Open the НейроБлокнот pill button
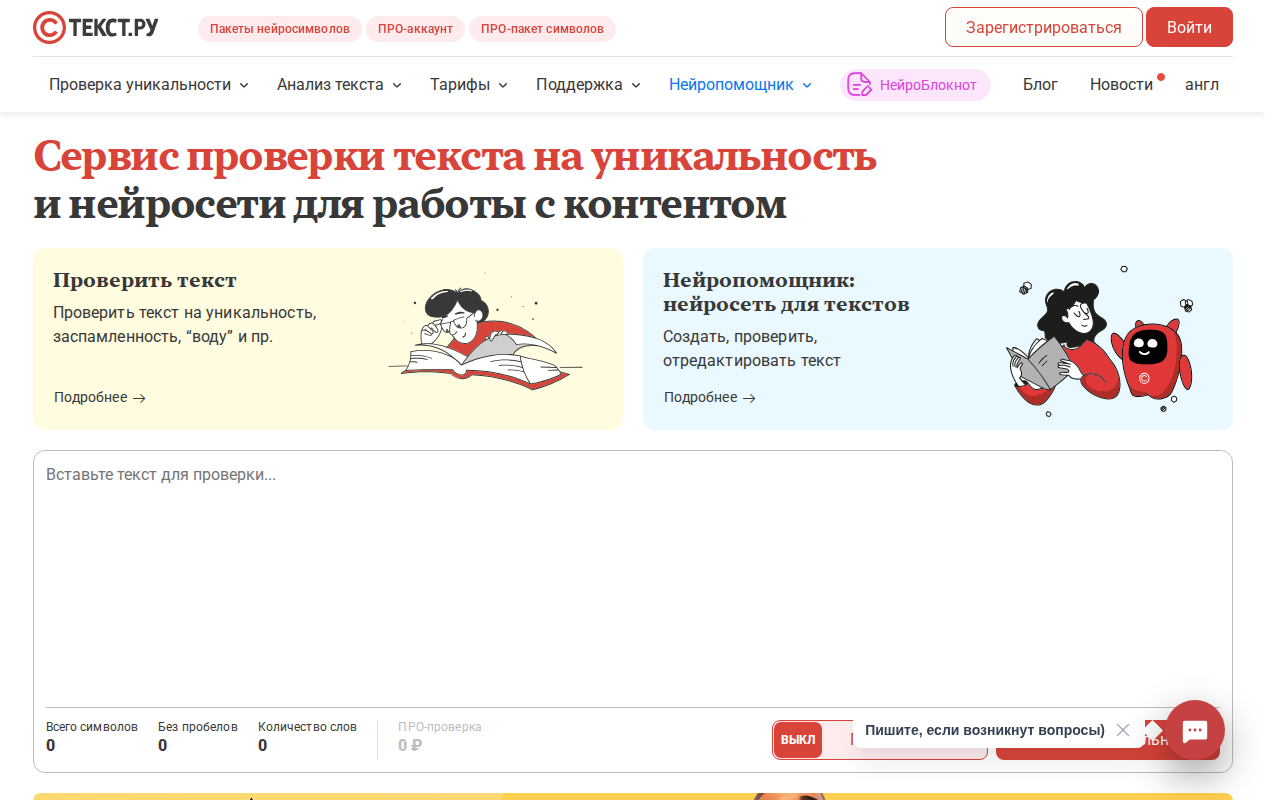The image size is (1280, 800). point(915,85)
